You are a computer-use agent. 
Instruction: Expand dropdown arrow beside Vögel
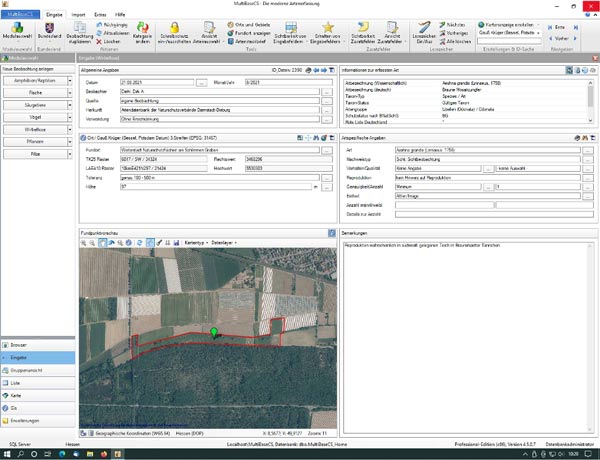[70, 117]
